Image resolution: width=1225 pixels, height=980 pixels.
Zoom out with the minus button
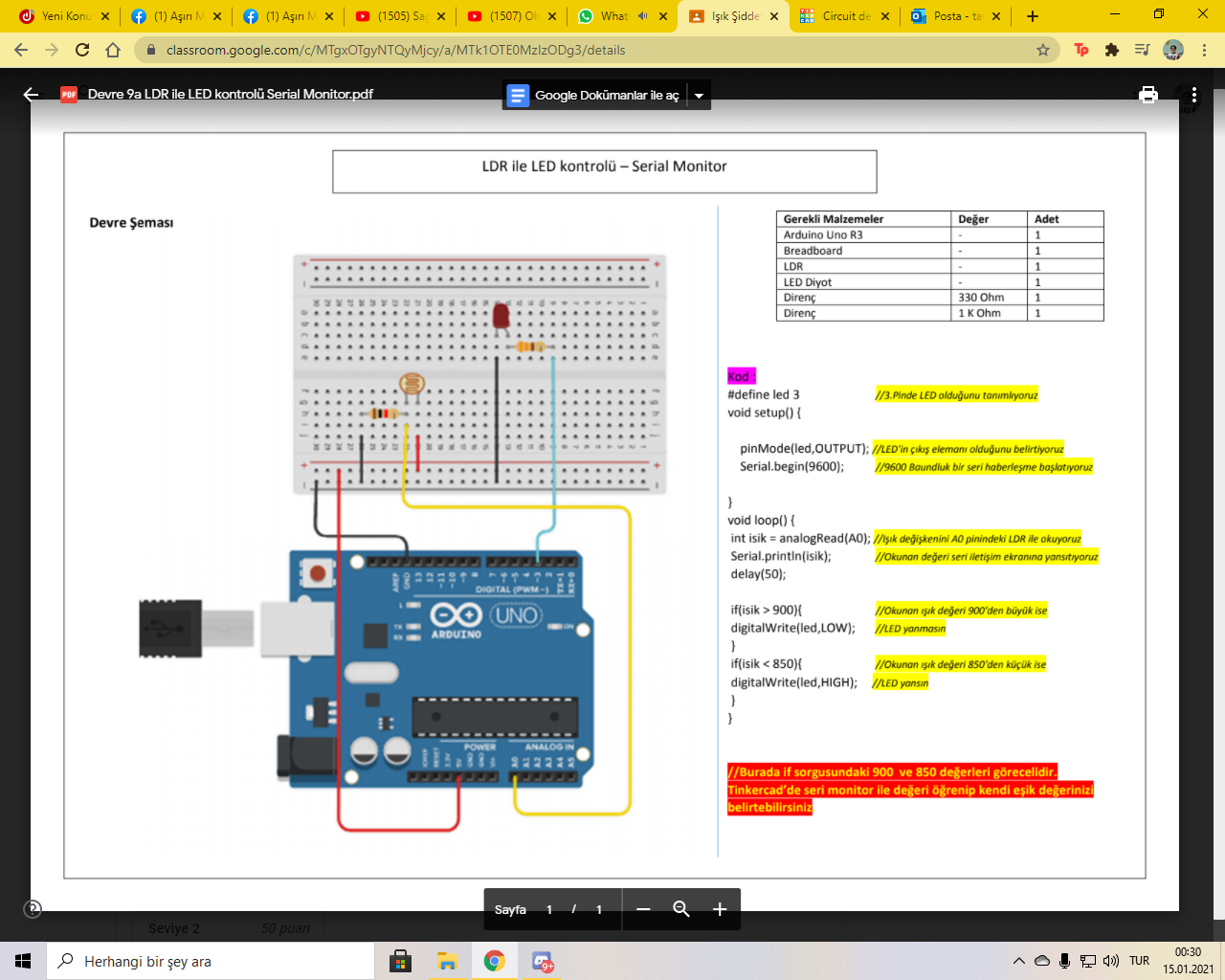click(643, 909)
